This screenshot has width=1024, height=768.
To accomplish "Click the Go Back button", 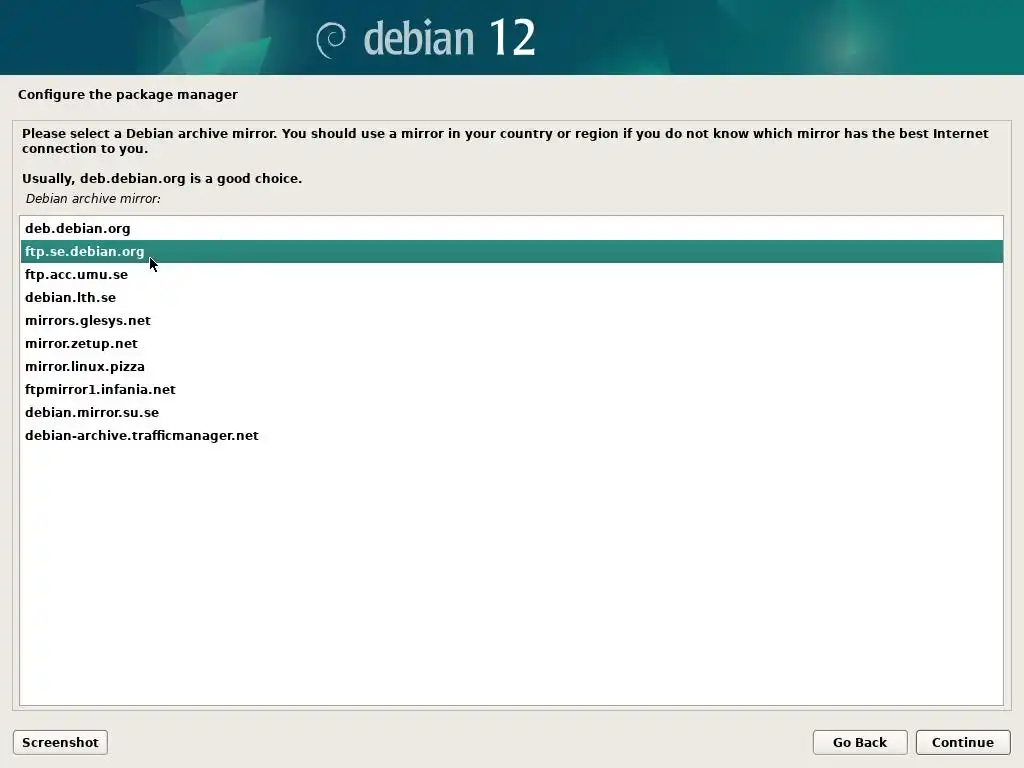I will click(859, 743).
